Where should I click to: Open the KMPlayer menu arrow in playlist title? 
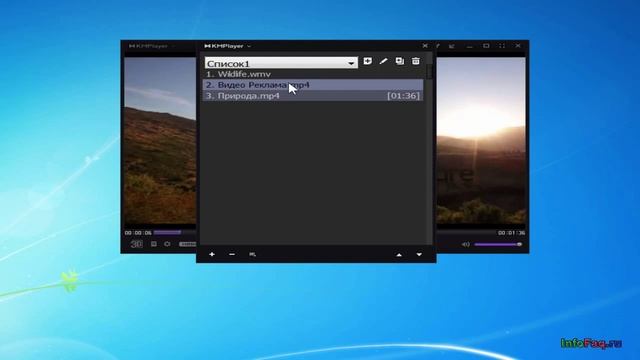249,47
